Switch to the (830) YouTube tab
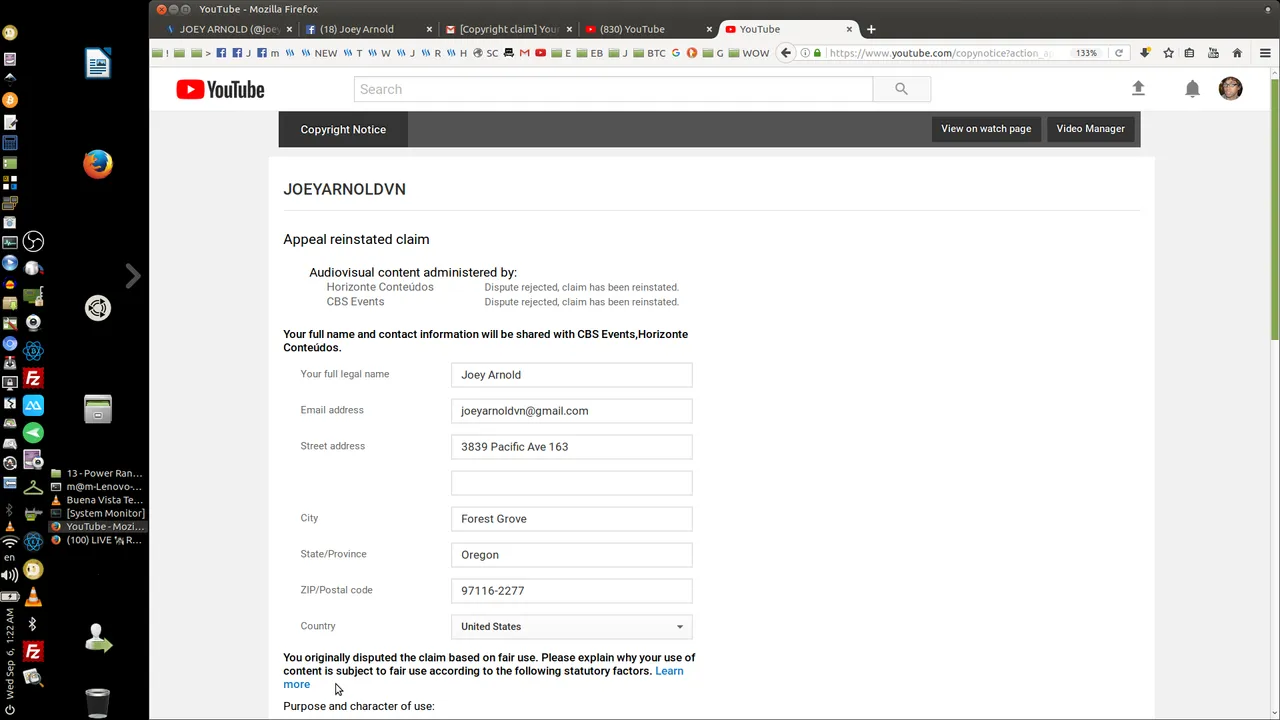1280x720 pixels. [x=647, y=29]
